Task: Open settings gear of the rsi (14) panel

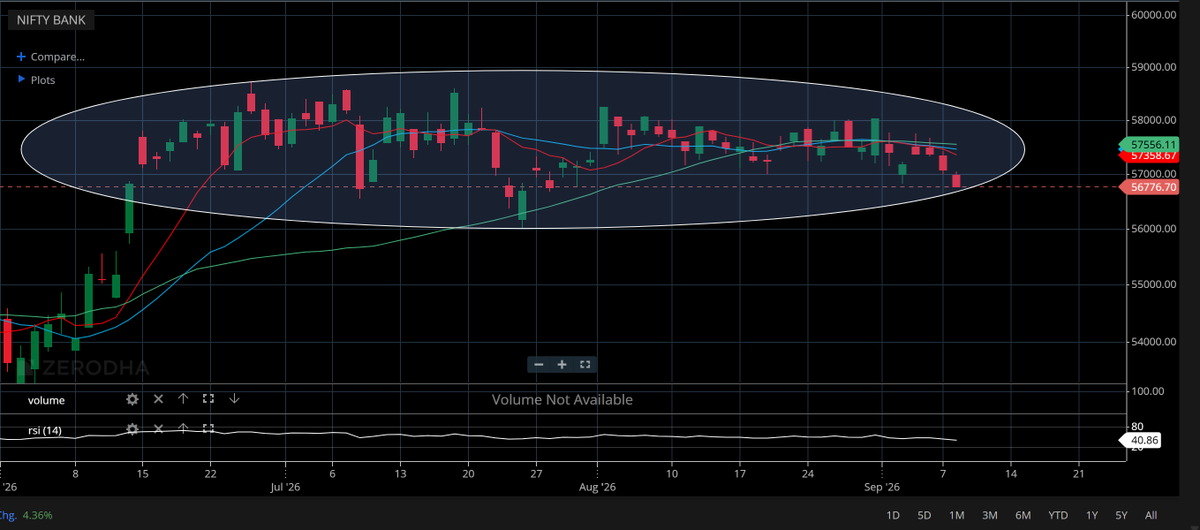Action: [x=132, y=429]
